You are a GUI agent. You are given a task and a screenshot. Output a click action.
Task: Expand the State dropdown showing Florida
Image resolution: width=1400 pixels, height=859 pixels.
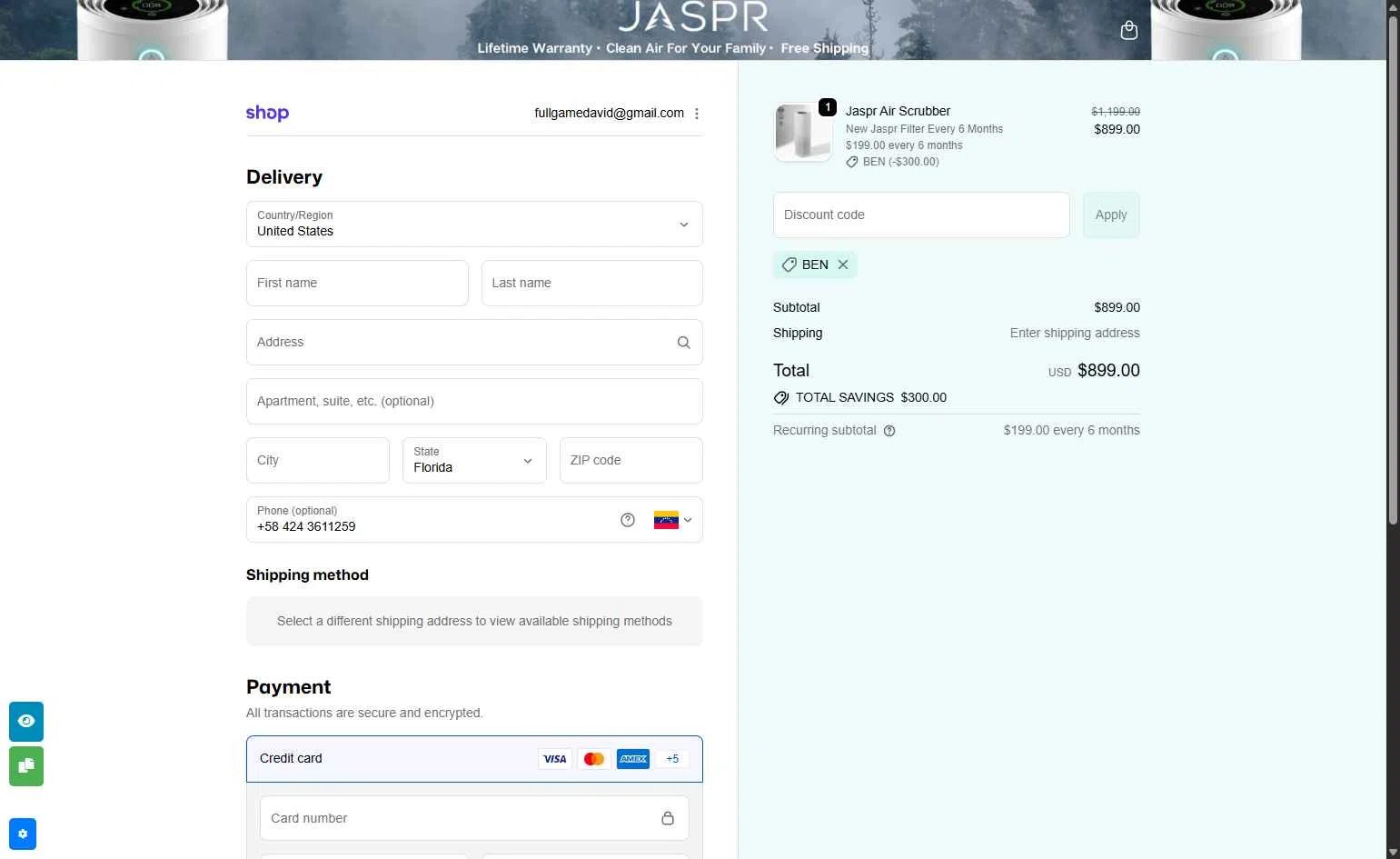(474, 461)
